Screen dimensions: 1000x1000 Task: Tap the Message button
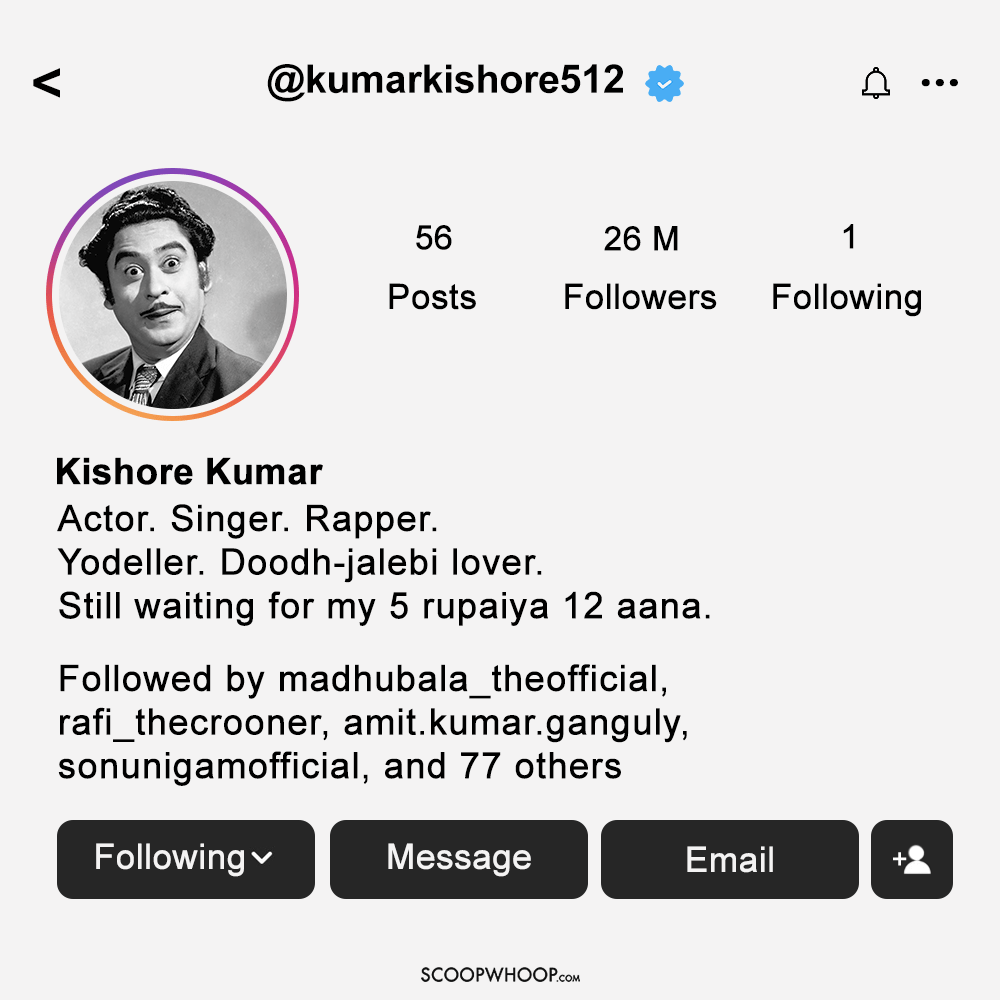[x=459, y=859]
